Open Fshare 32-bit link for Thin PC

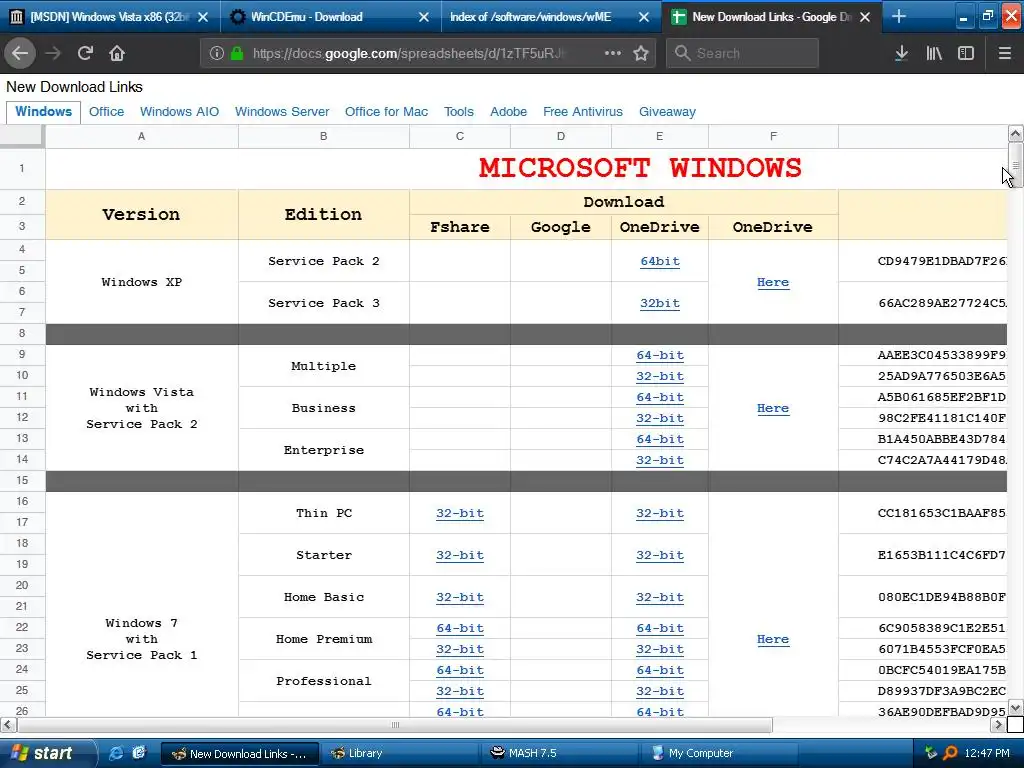click(x=460, y=513)
